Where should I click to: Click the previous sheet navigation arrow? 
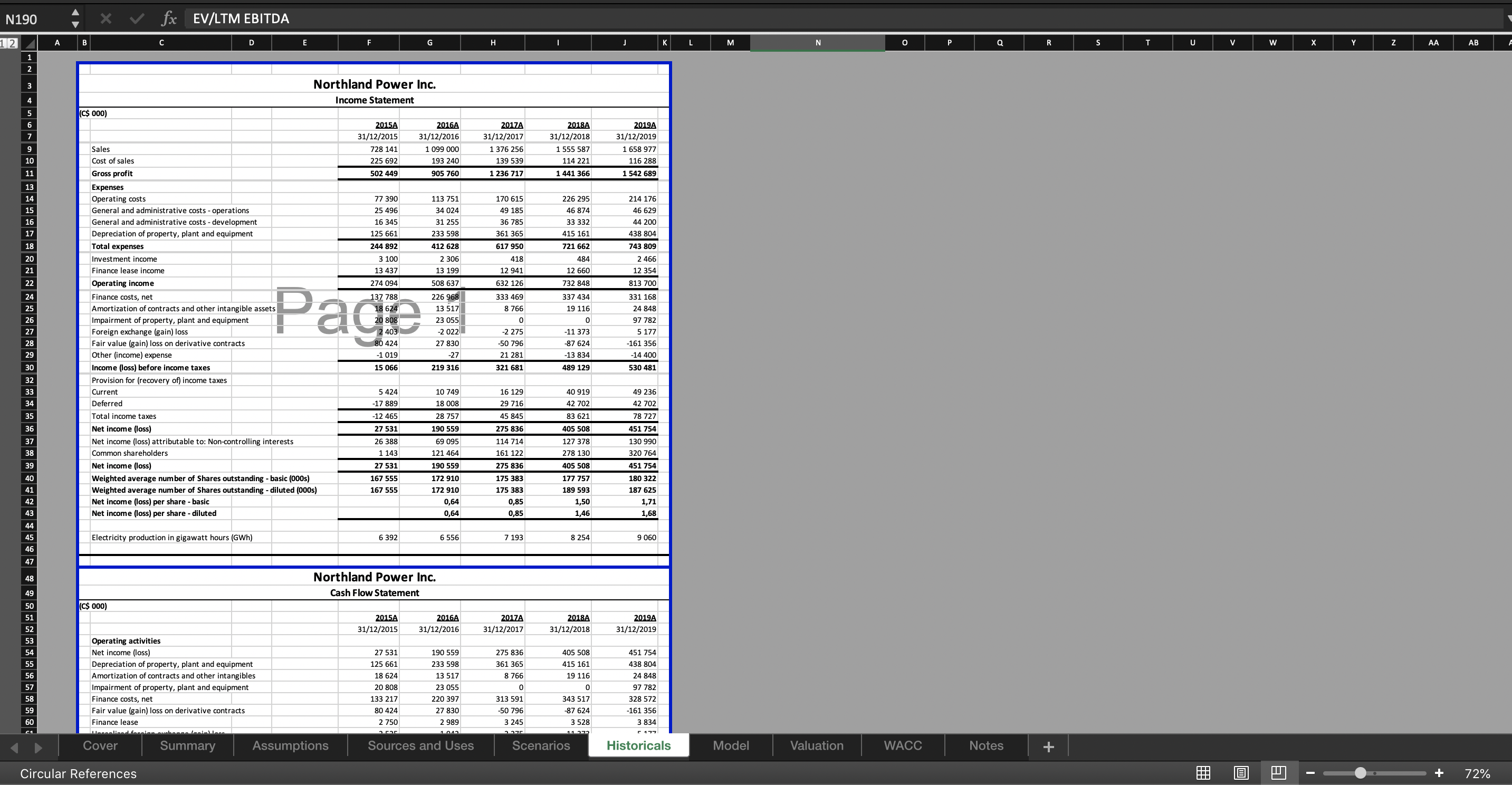[15, 748]
